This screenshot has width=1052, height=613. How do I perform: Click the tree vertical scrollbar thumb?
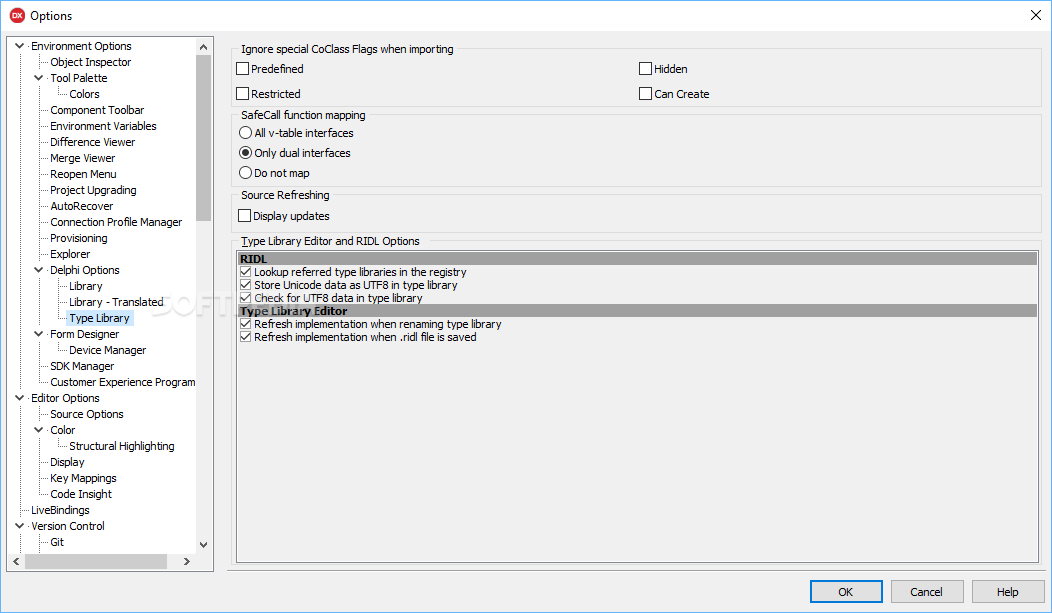(203, 137)
